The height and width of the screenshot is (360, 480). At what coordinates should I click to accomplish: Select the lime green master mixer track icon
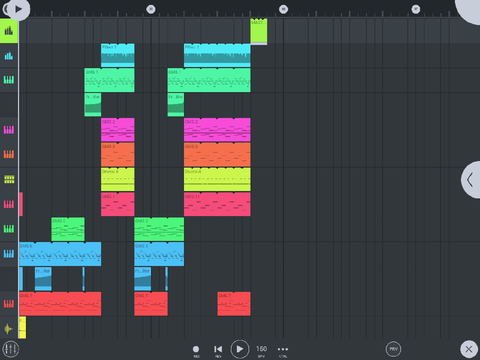[x=9, y=31]
